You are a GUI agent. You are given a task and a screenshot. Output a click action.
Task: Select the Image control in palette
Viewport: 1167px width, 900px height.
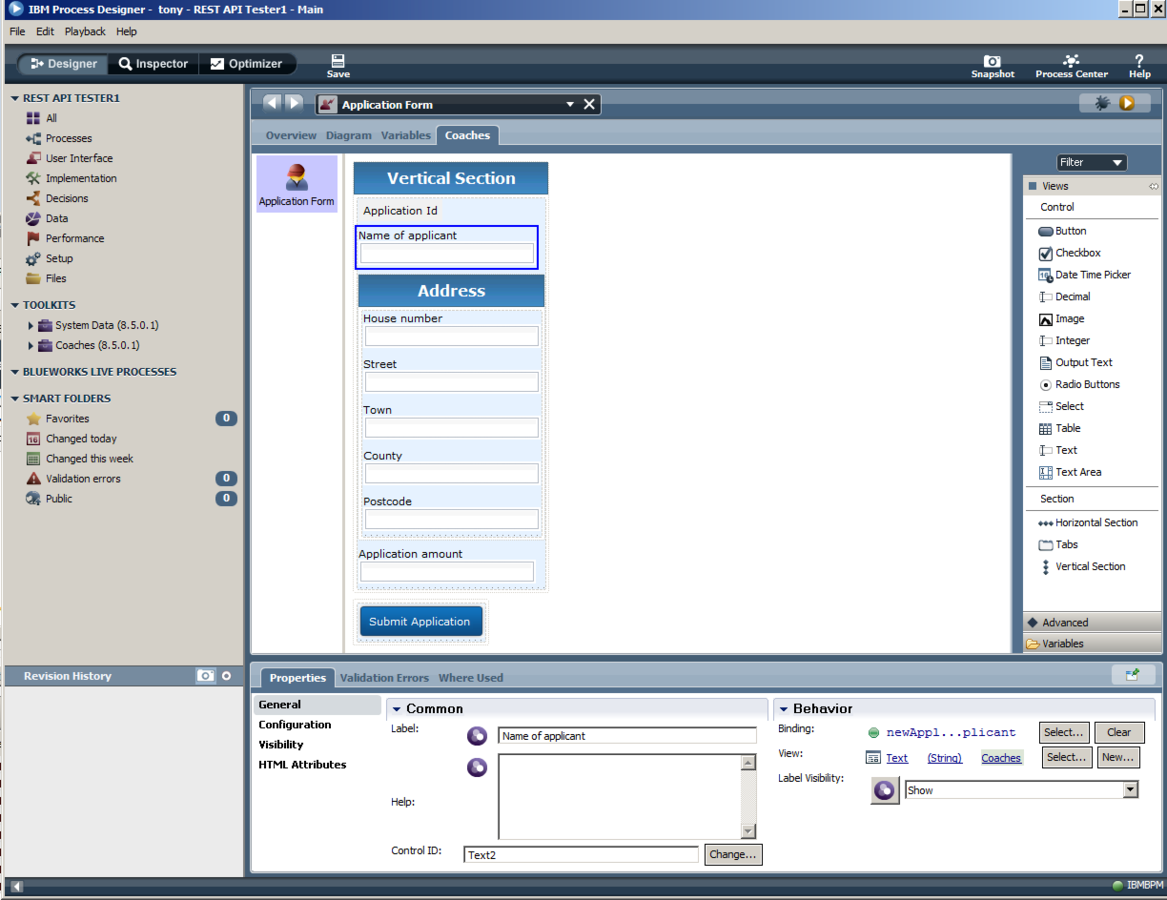coord(1061,319)
